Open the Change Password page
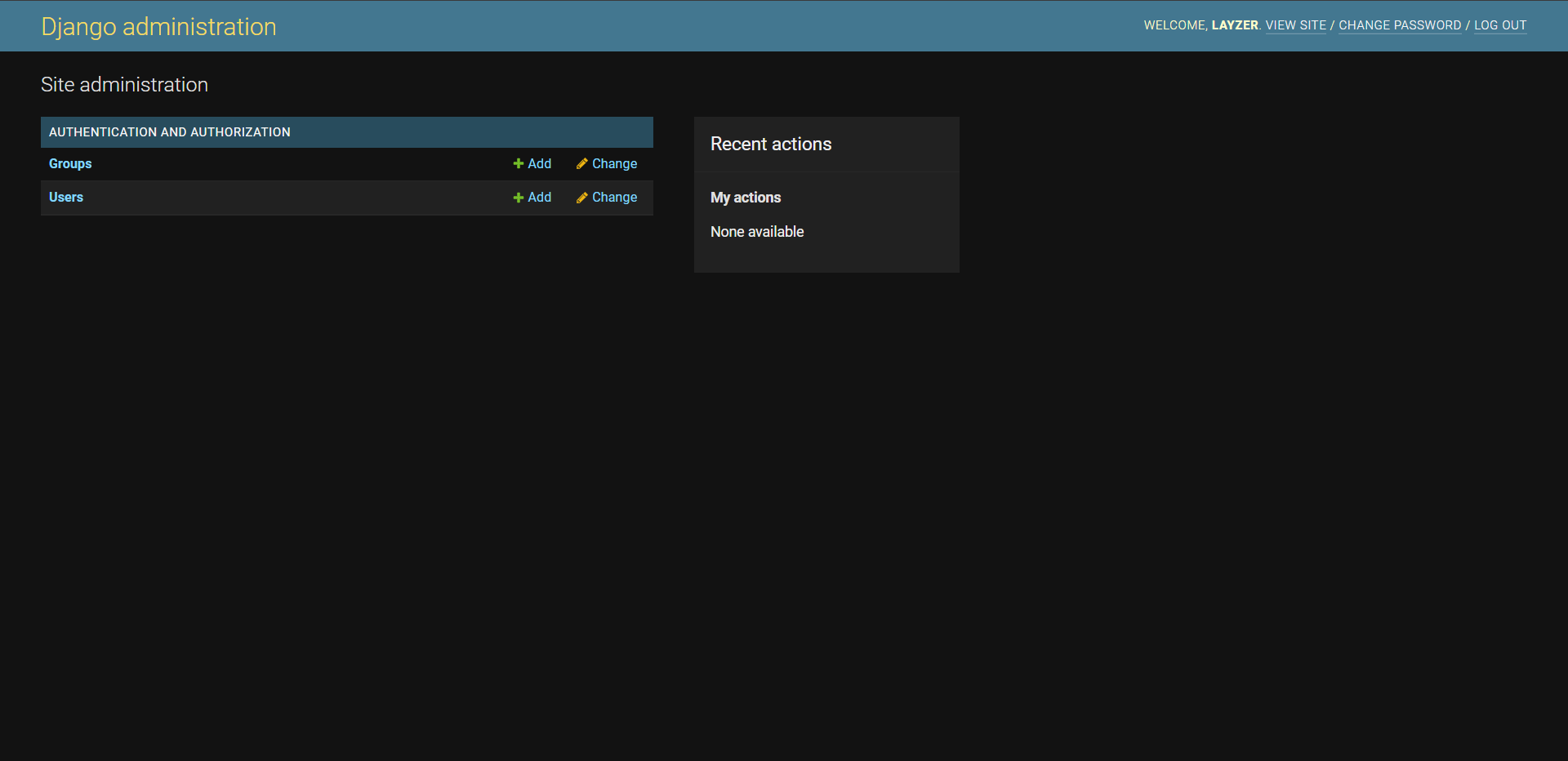This screenshot has height=761, width=1568. [1400, 25]
